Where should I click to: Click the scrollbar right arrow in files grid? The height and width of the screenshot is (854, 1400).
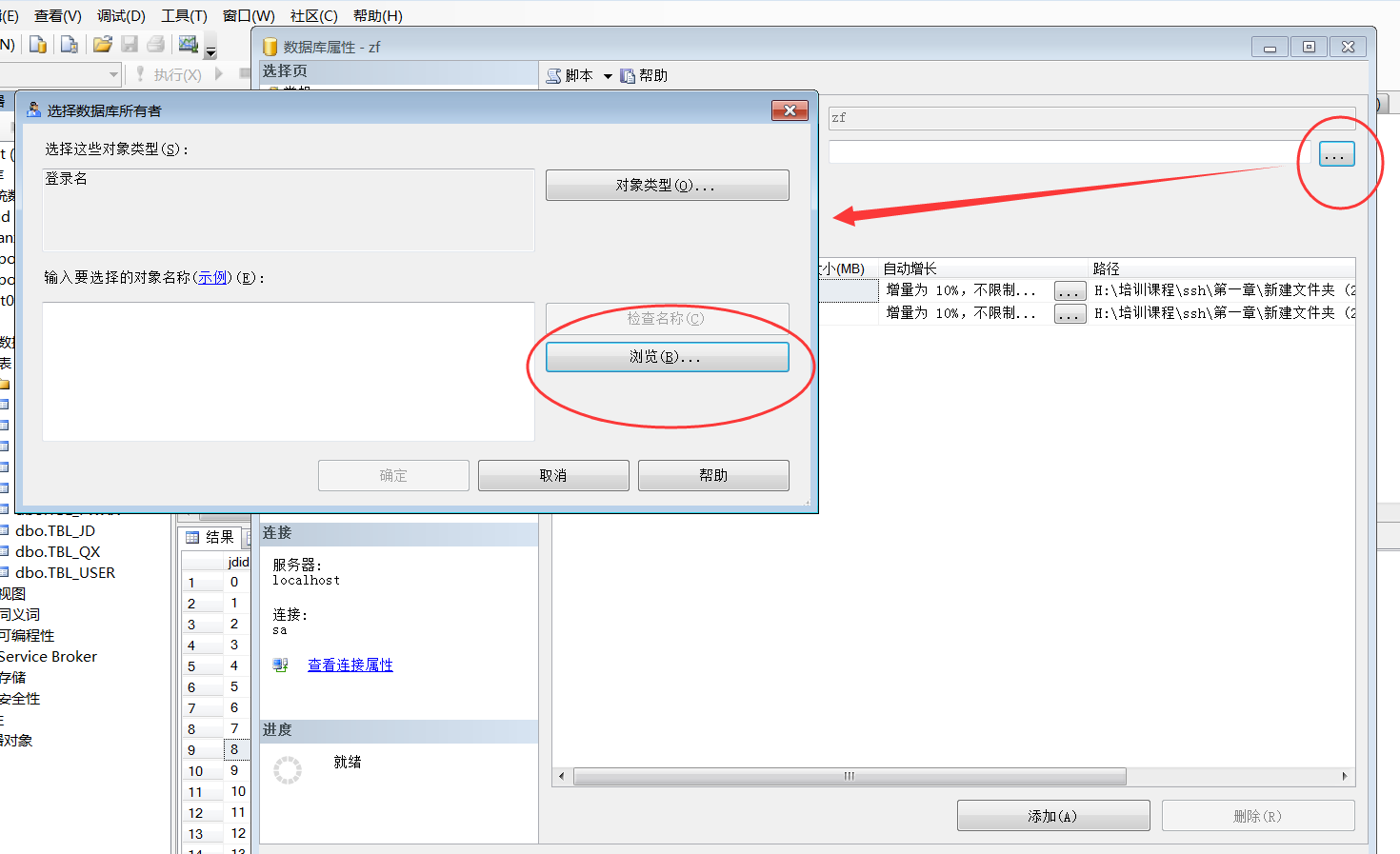click(x=1345, y=777)
